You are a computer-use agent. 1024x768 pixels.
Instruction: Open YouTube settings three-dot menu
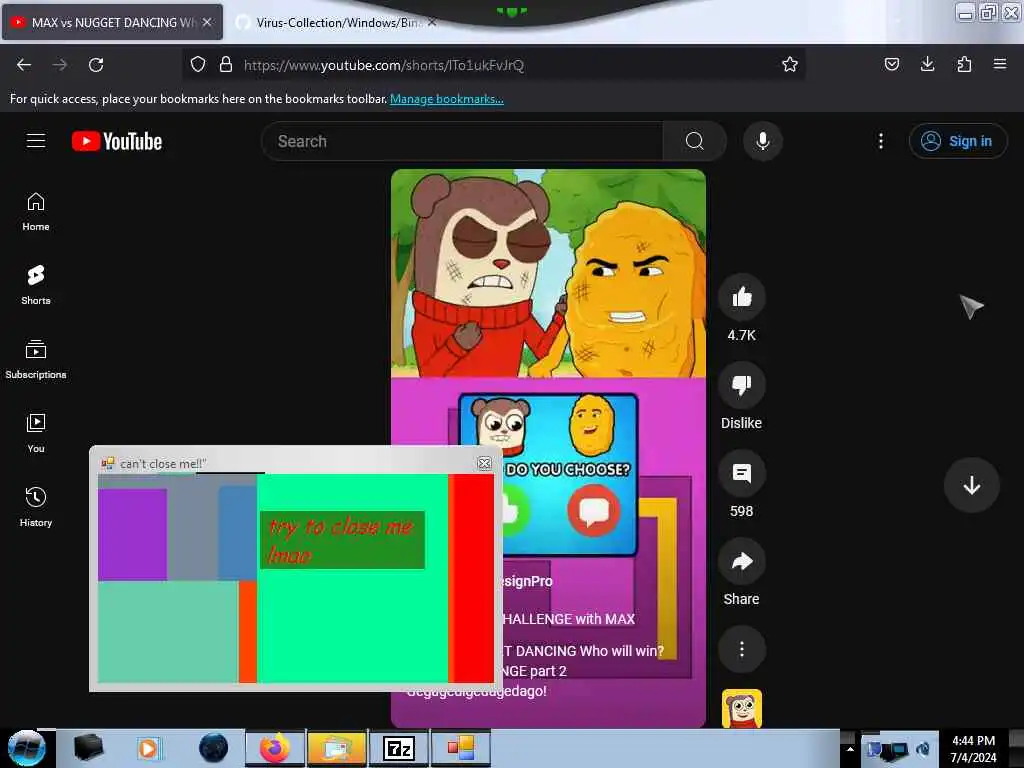coord(880,141)
